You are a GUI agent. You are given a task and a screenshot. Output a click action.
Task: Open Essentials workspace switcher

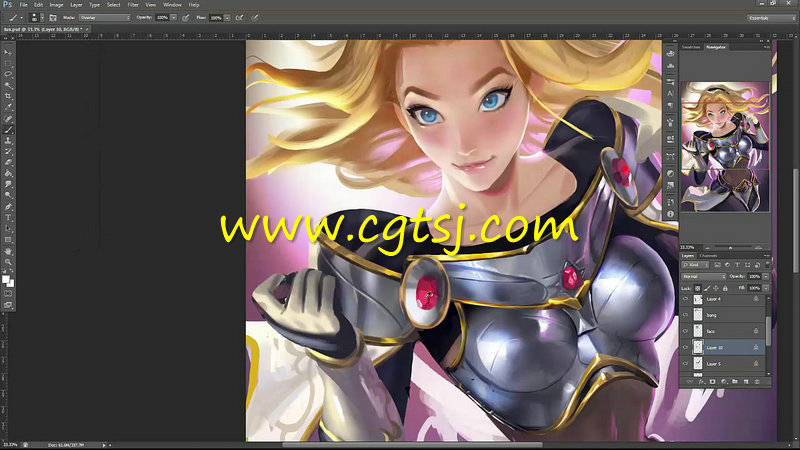click(x=771, y=18)
